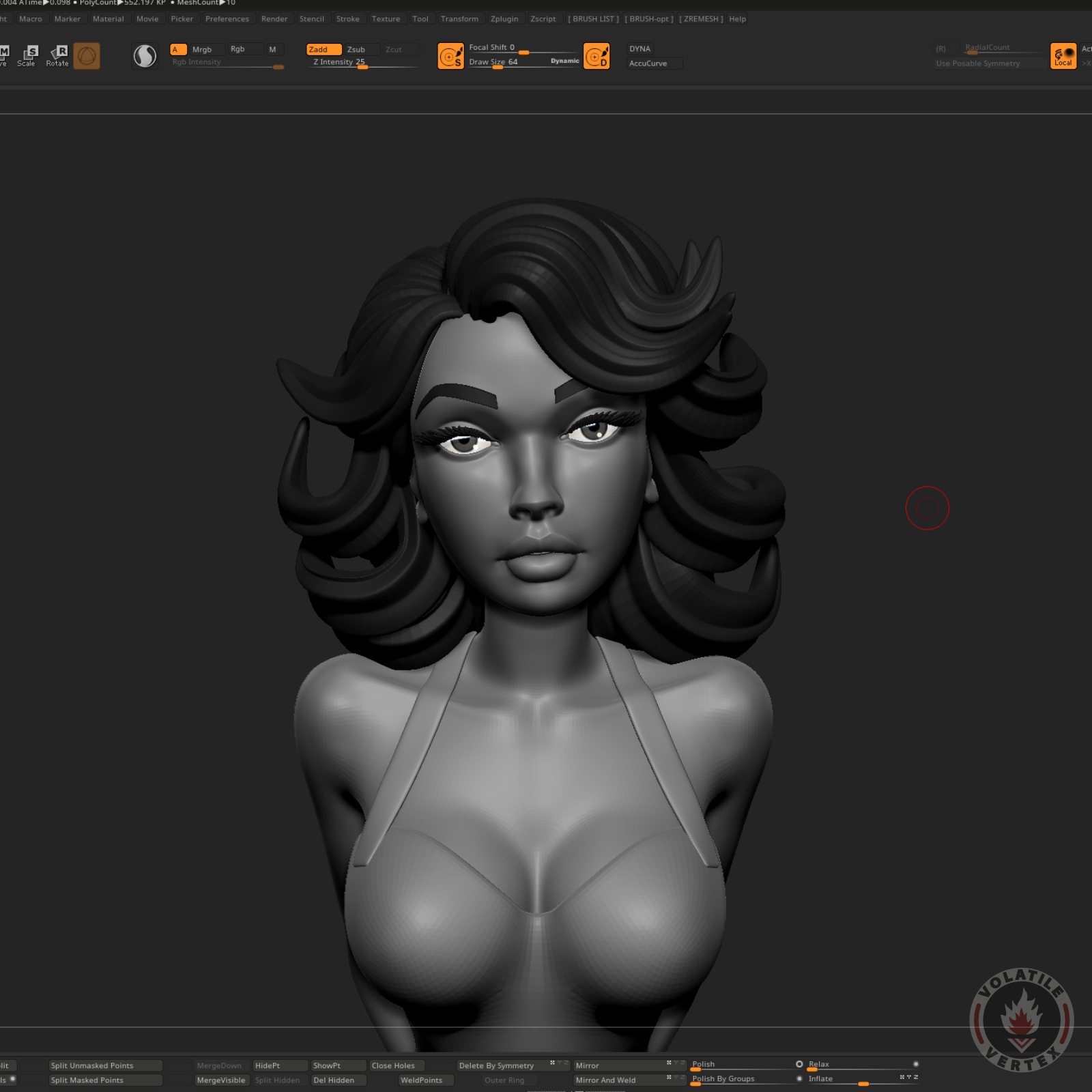Open the Zplugin menu
This screenshot has width=1092, height=1092.
[504, 19]
